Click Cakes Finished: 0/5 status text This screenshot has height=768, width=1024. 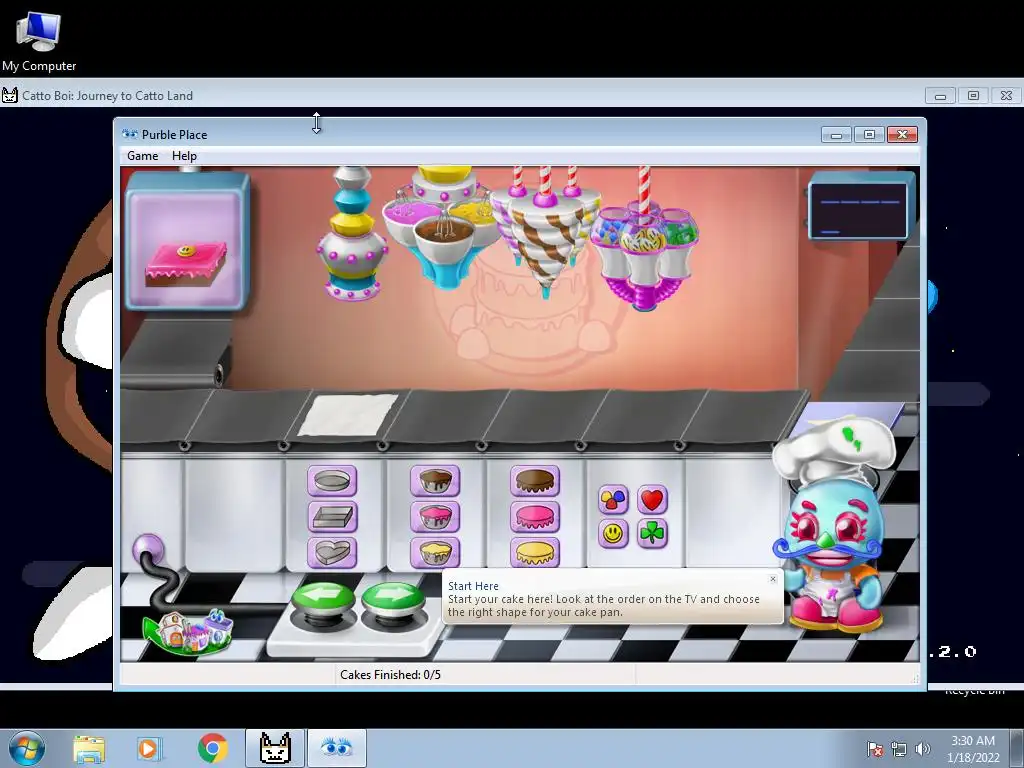pyautogui.click(x=391, y=675)
